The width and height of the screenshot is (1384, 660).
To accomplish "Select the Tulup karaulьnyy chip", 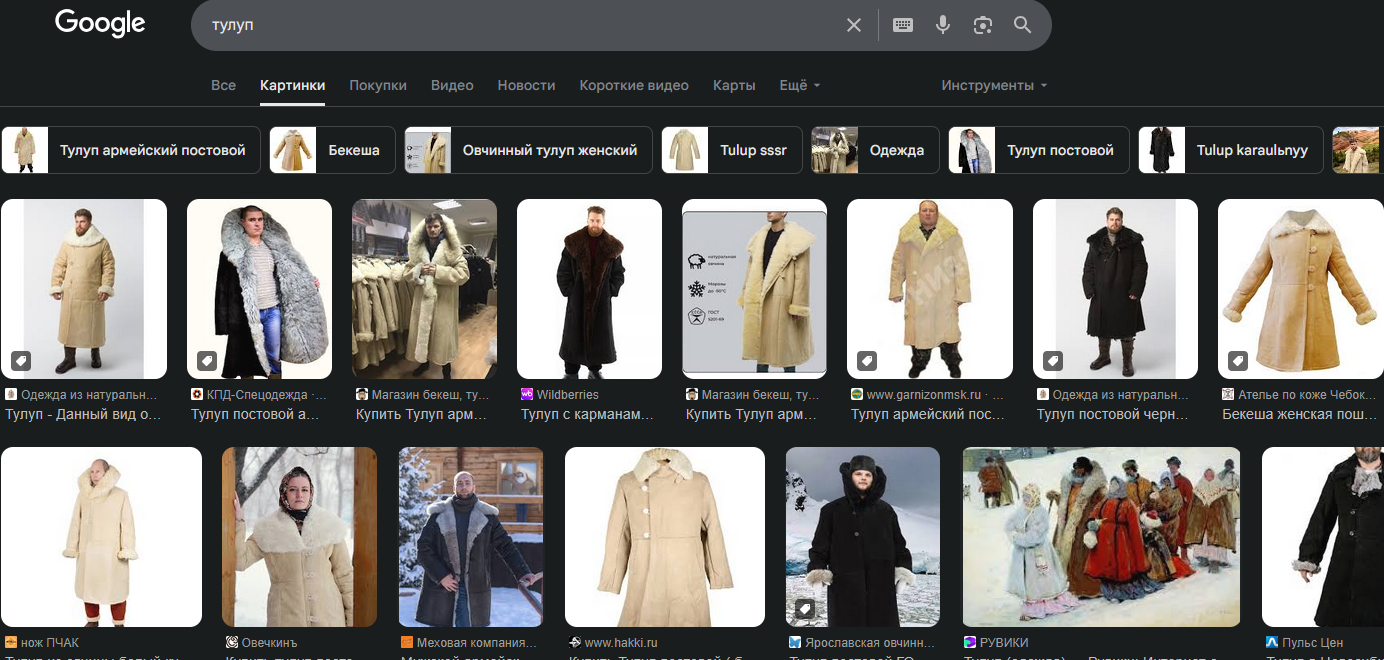I will [x=1231, y=150].
